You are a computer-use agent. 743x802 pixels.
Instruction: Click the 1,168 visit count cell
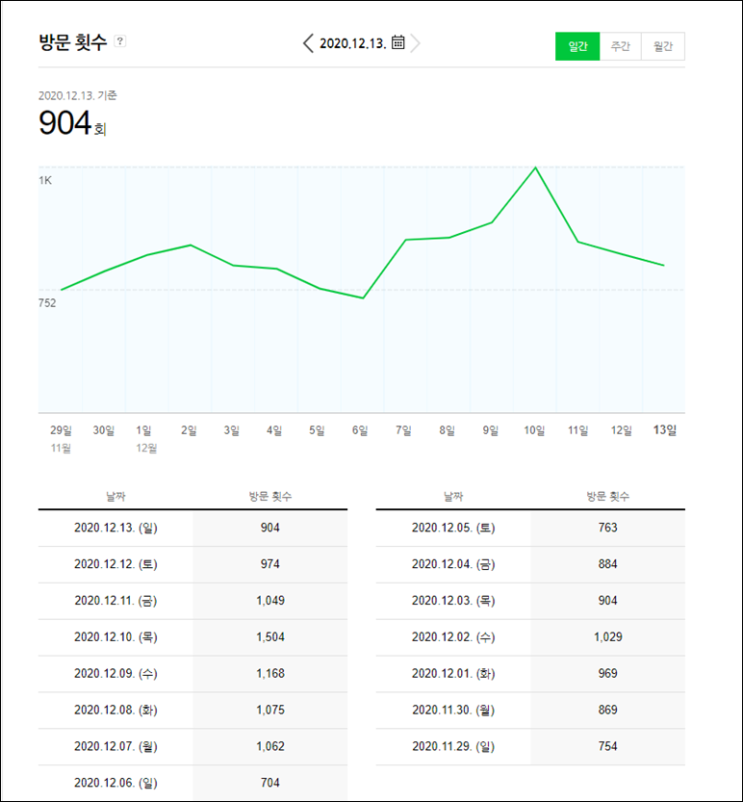[x=270, y=674]
